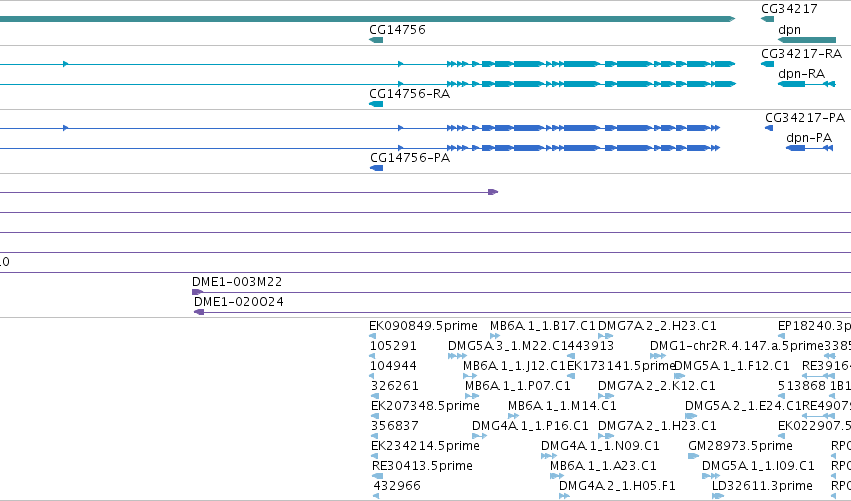Image resolution: width=851 pixels, height=501 pixels.
Task: Select the long teal gene bar
Action: point(367,19)
